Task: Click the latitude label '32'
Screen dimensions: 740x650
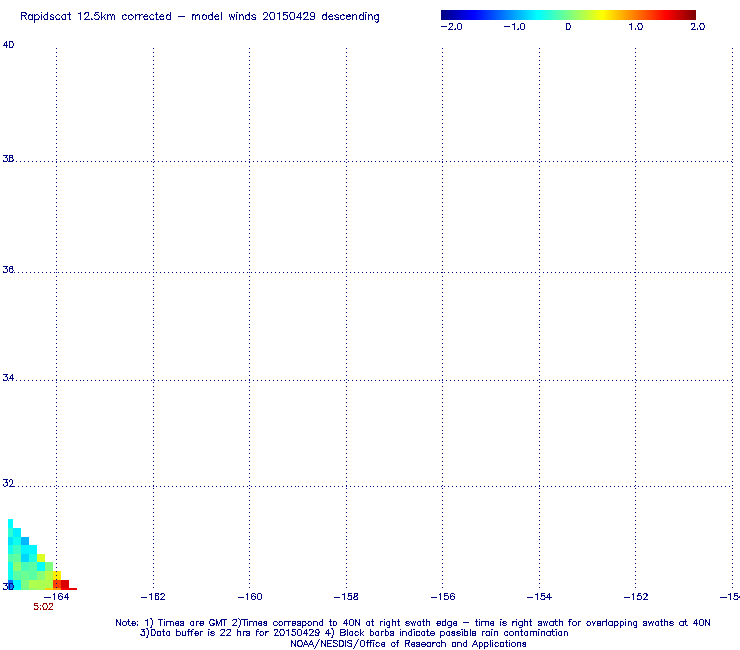Action: point(8,484)
